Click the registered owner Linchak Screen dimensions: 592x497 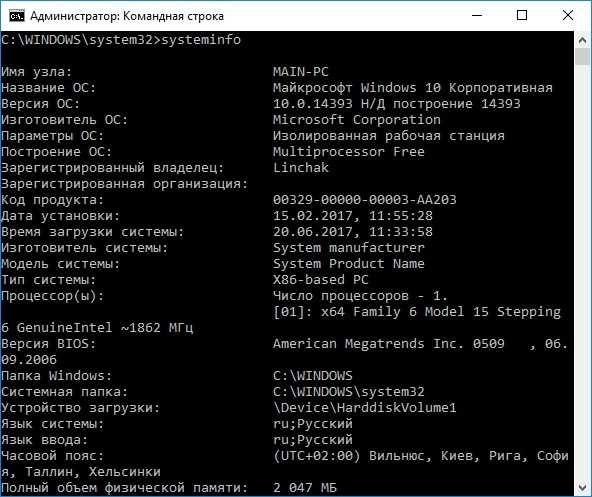click(301, 167)
